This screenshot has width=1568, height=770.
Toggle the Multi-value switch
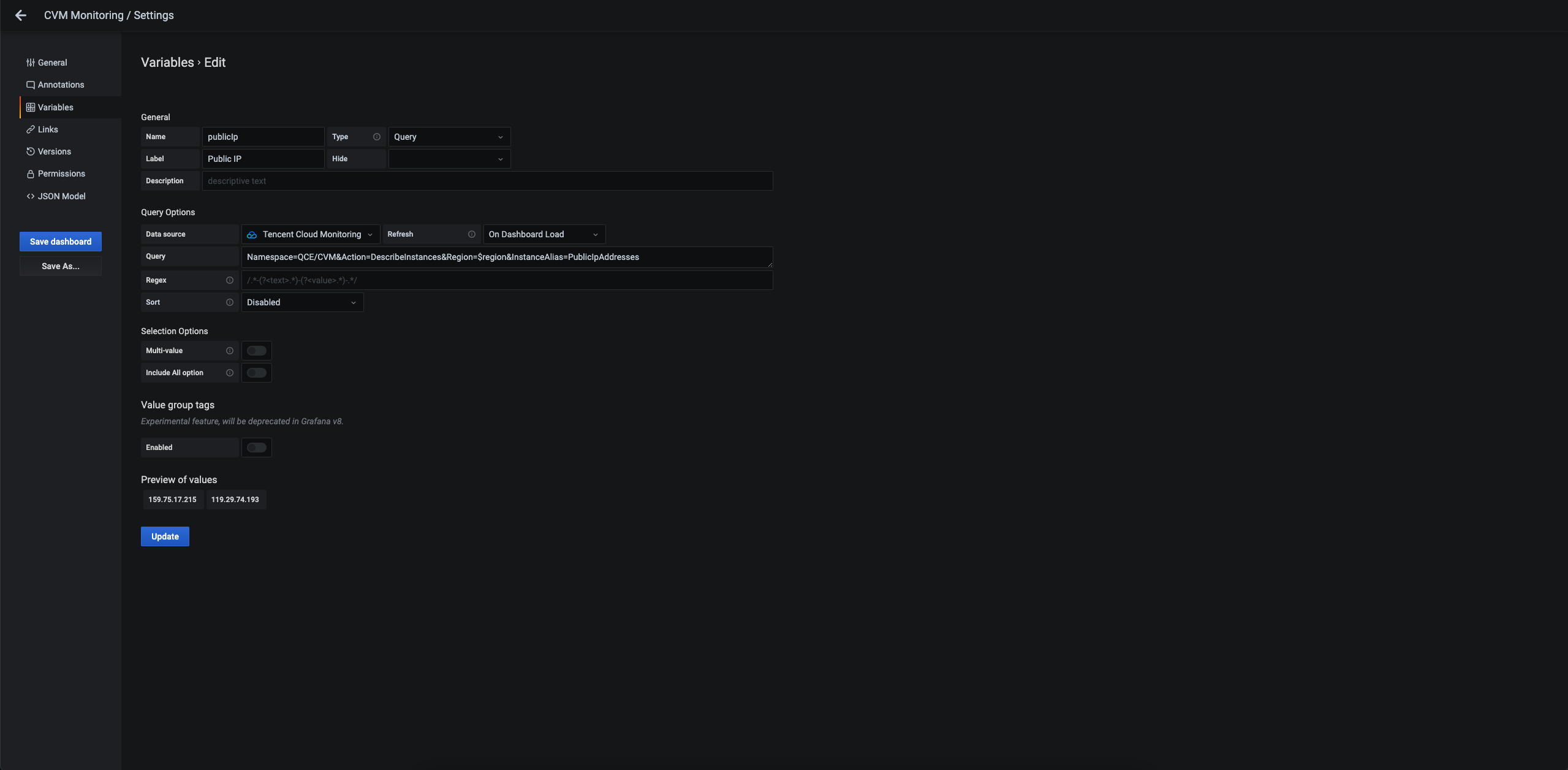pos(257,351)
